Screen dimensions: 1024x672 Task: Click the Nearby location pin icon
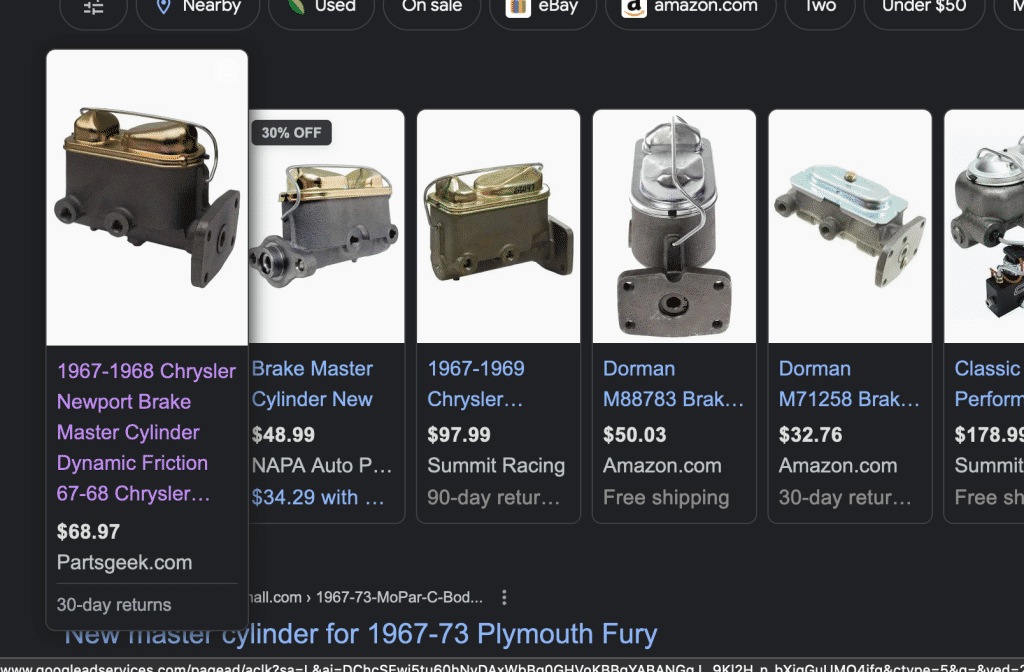tap(163, 7)
